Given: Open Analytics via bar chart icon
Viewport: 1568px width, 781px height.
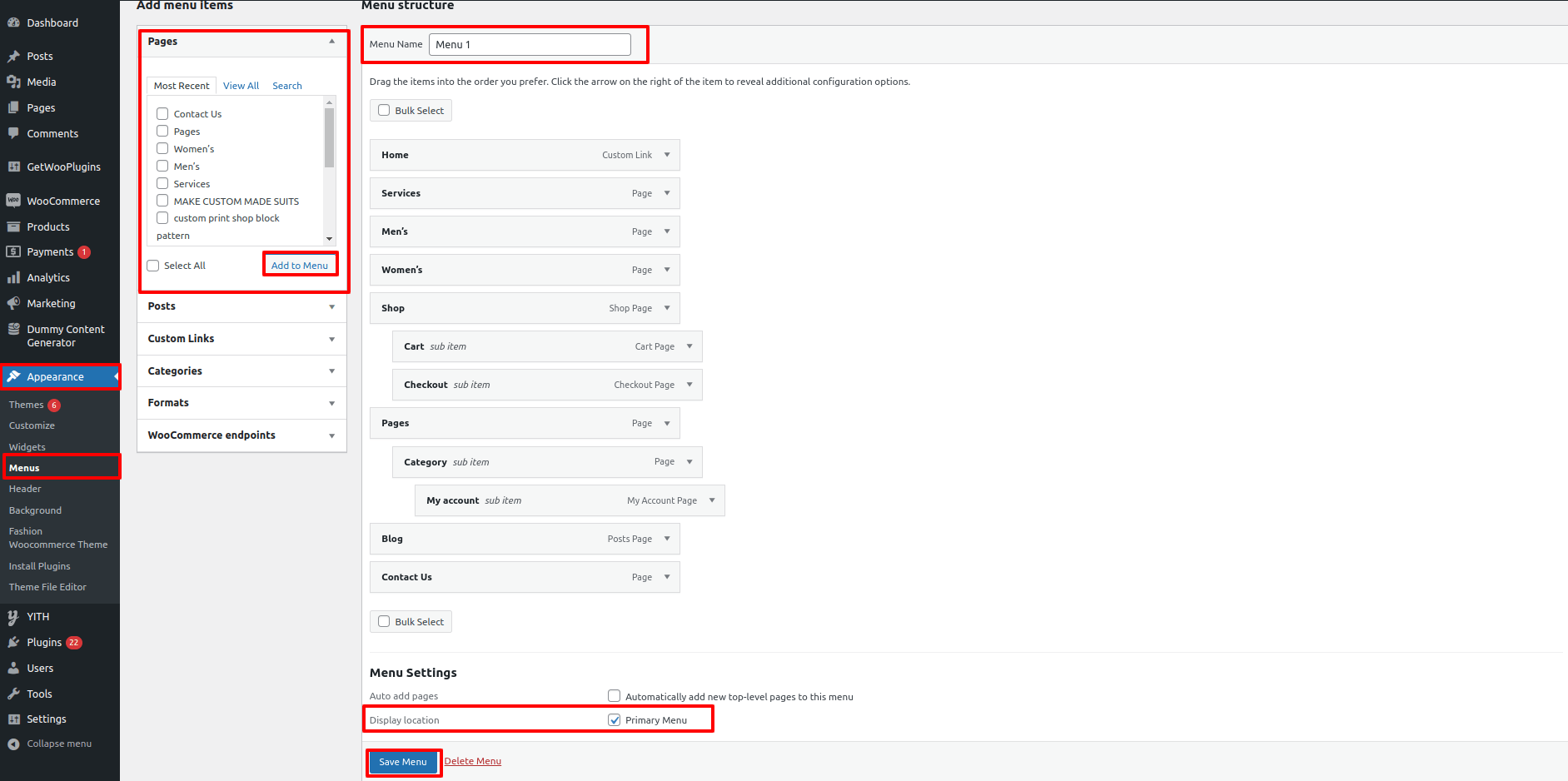Looking at the screenshot, I should click(x=13, y=277).
